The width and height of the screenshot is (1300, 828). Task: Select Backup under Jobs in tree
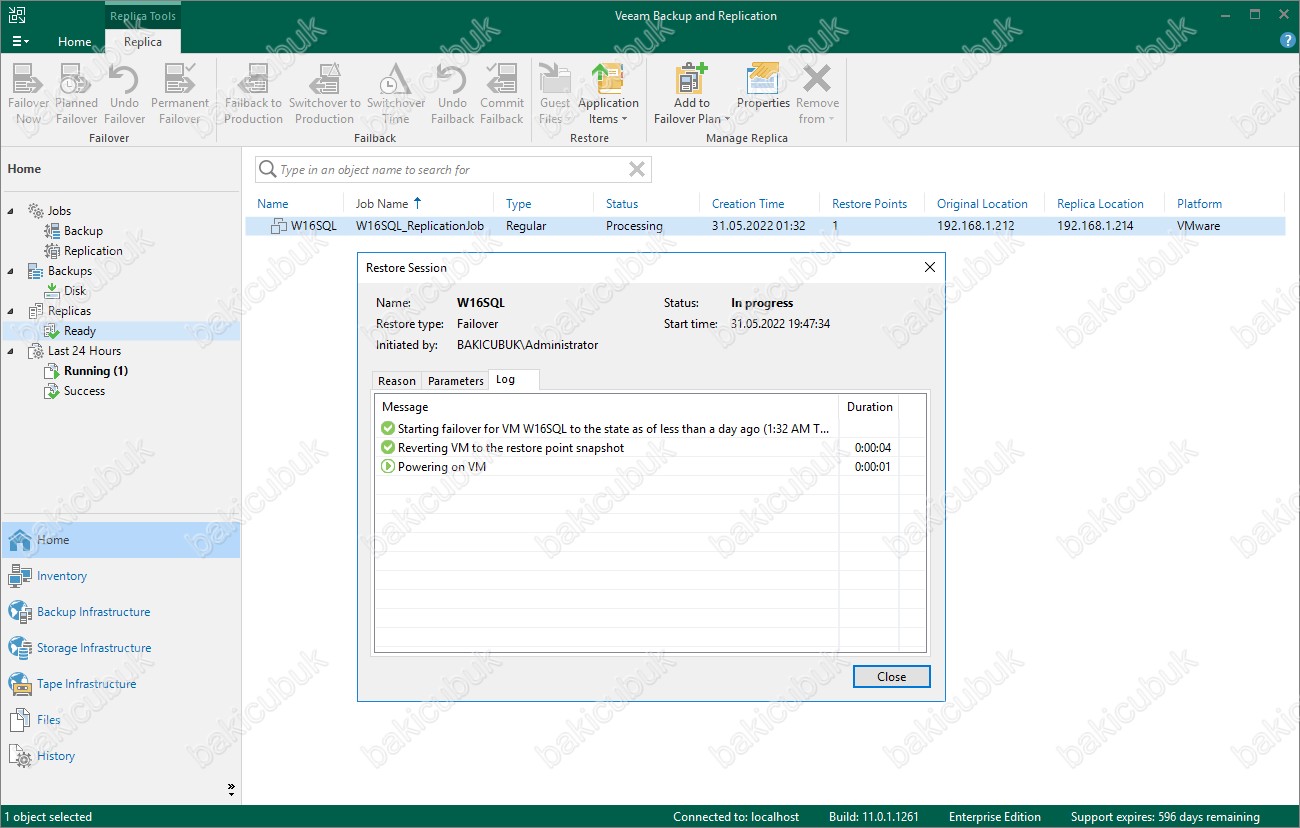[x=83, y=231]
